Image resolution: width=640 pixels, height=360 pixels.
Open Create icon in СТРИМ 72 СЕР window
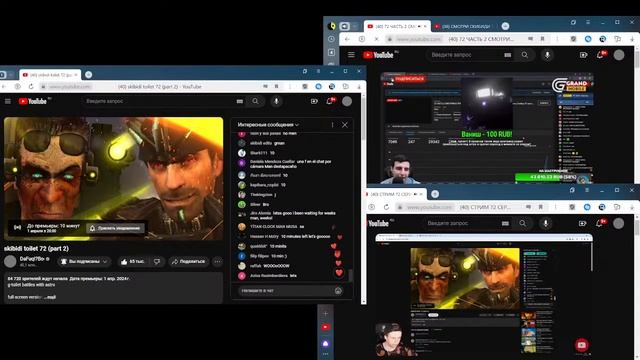point(582,223)
